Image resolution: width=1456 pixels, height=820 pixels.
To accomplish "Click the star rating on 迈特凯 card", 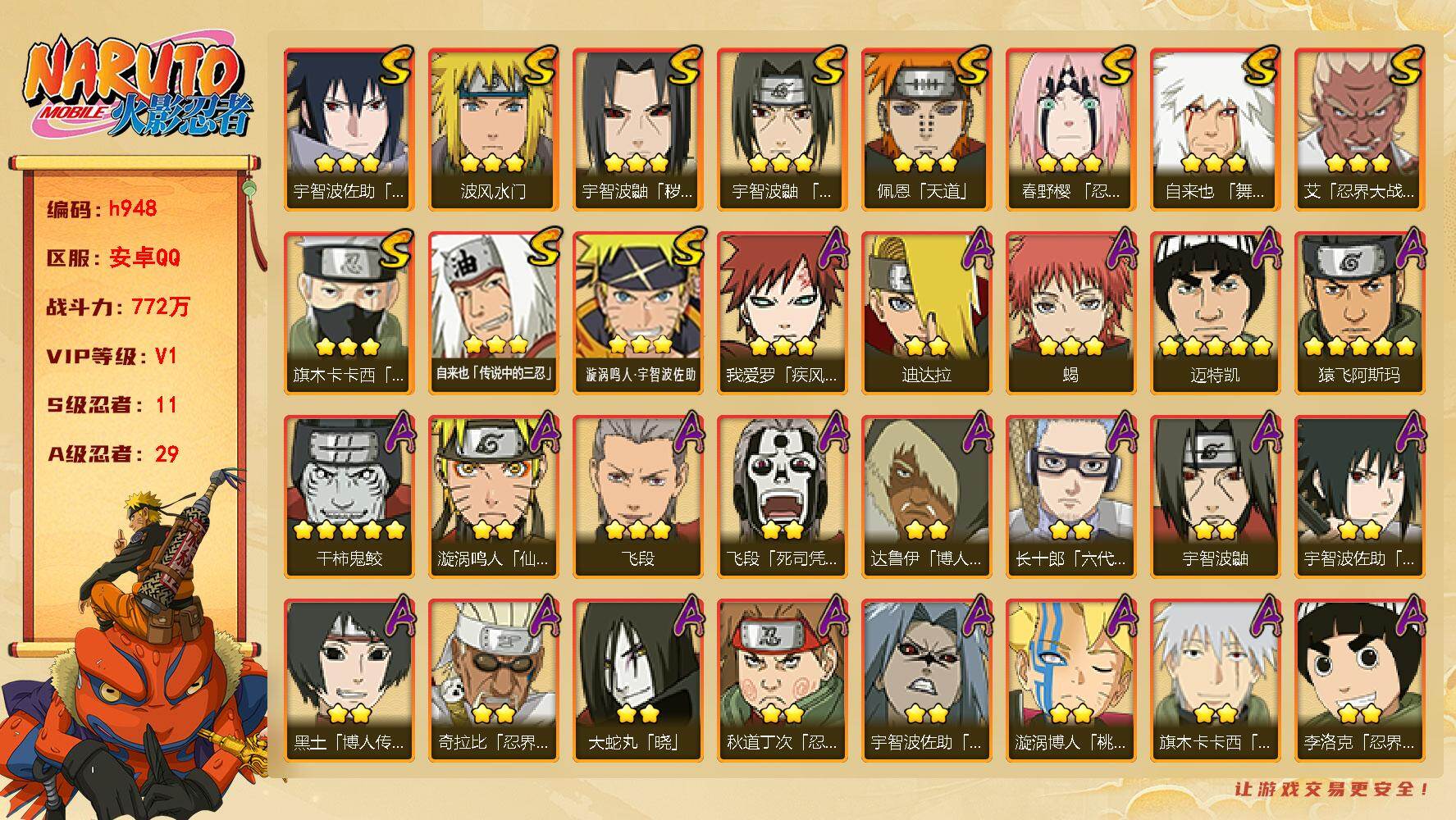I will [1215, 346].
